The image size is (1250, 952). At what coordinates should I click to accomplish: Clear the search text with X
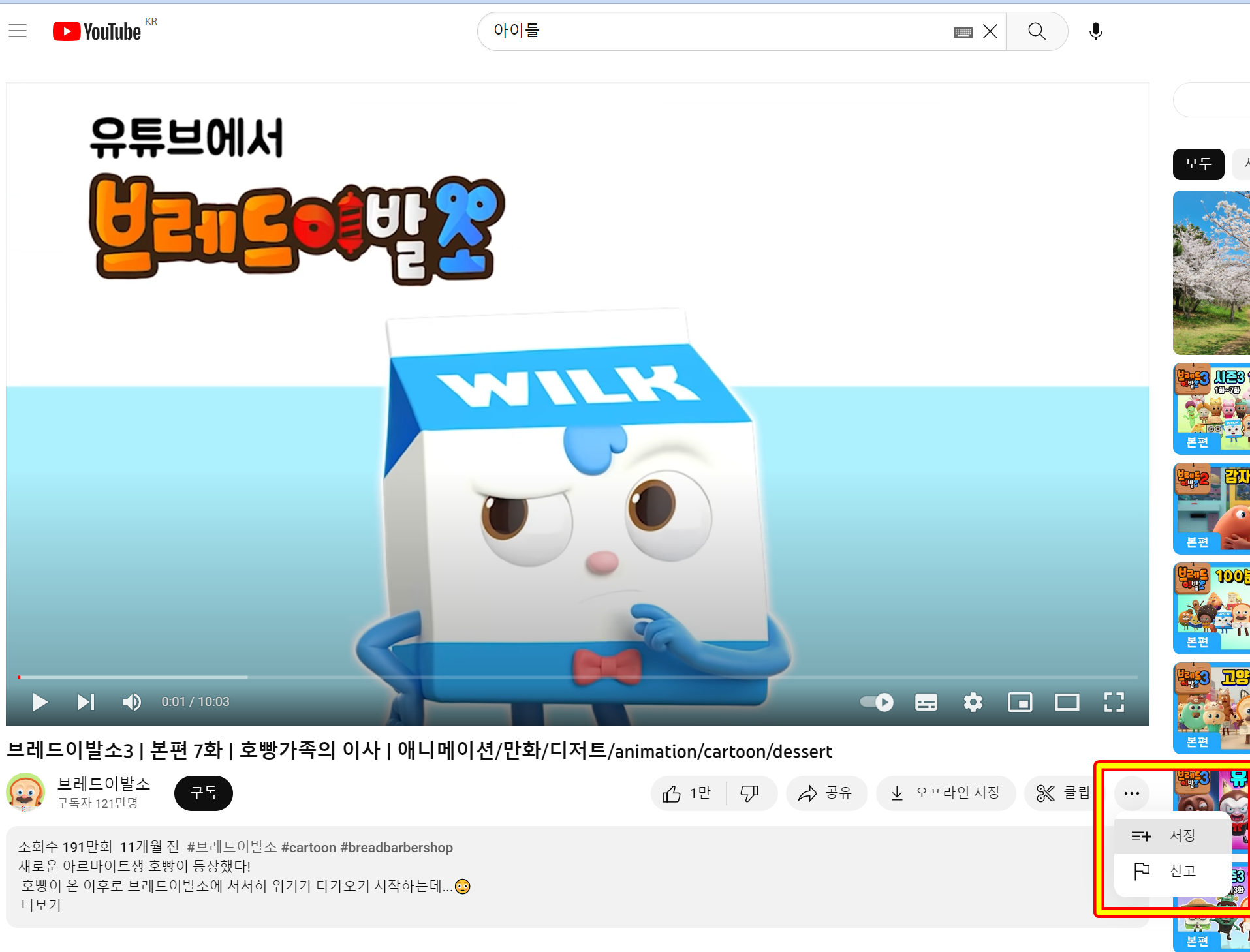[990, 31]
